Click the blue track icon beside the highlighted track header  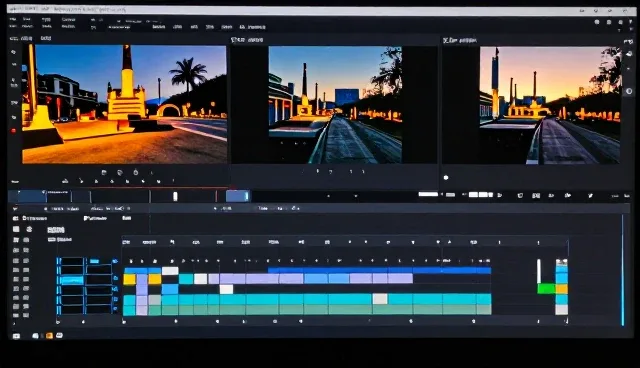(116, 279)
